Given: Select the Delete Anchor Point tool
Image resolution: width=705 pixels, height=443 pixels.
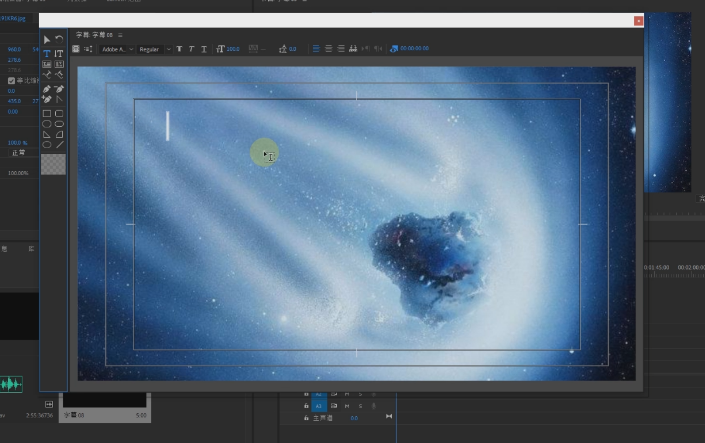Looking at the screenshot, I should [x=59, y=89].
